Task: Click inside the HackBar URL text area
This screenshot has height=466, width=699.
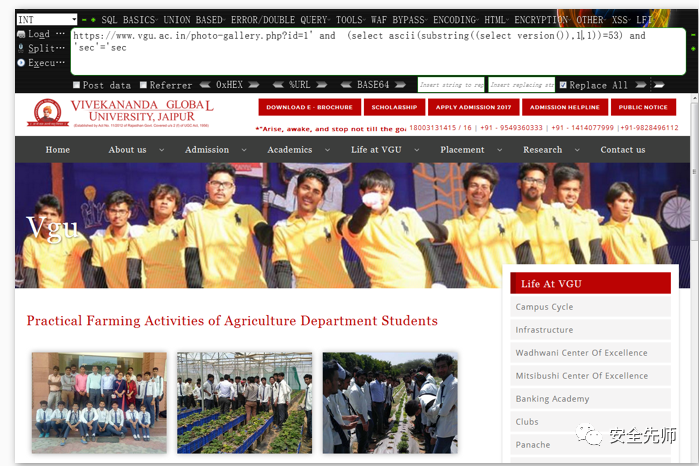Action: point(378,51)
